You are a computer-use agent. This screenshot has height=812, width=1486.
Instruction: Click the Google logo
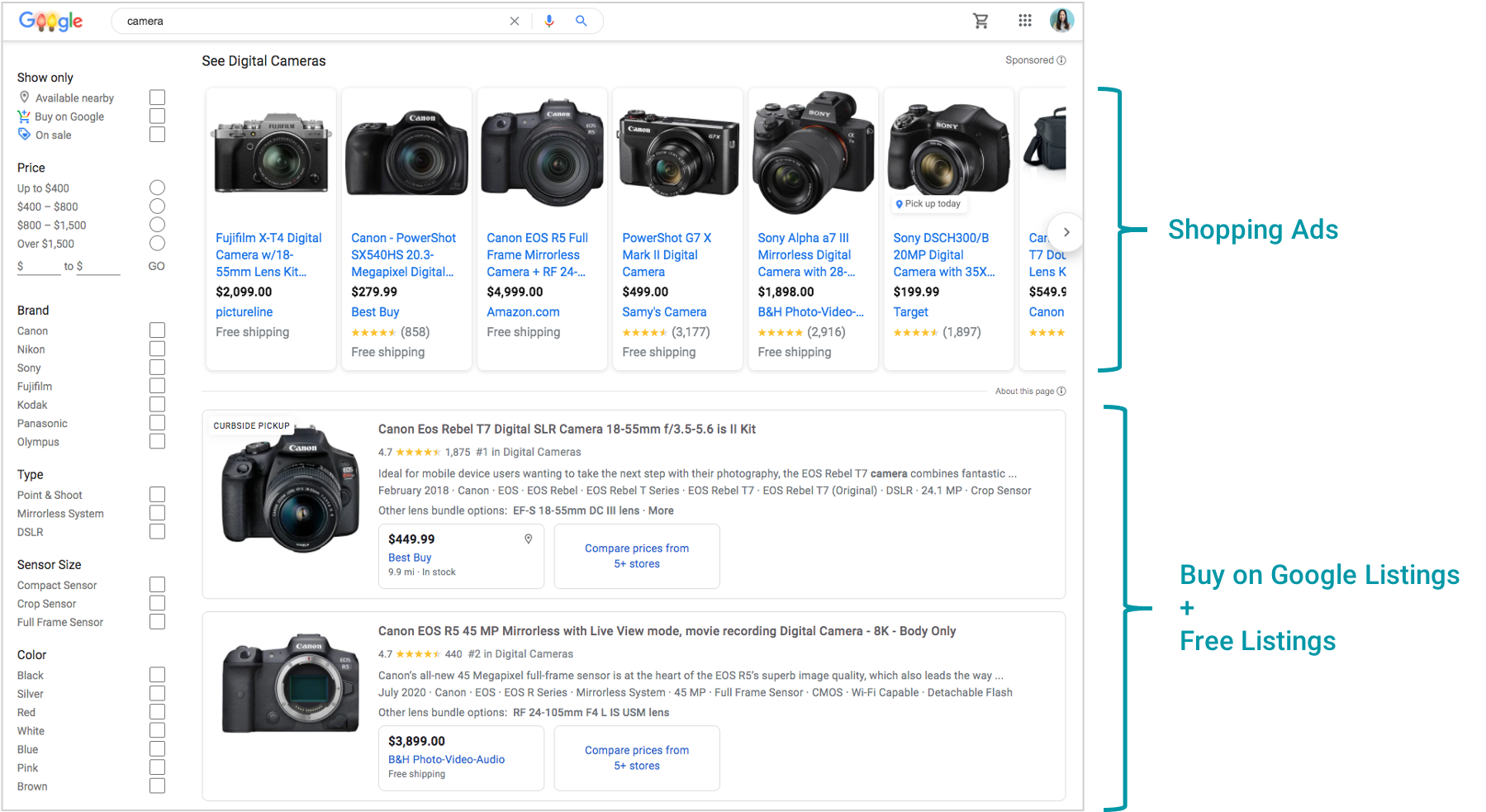(51, 21)
